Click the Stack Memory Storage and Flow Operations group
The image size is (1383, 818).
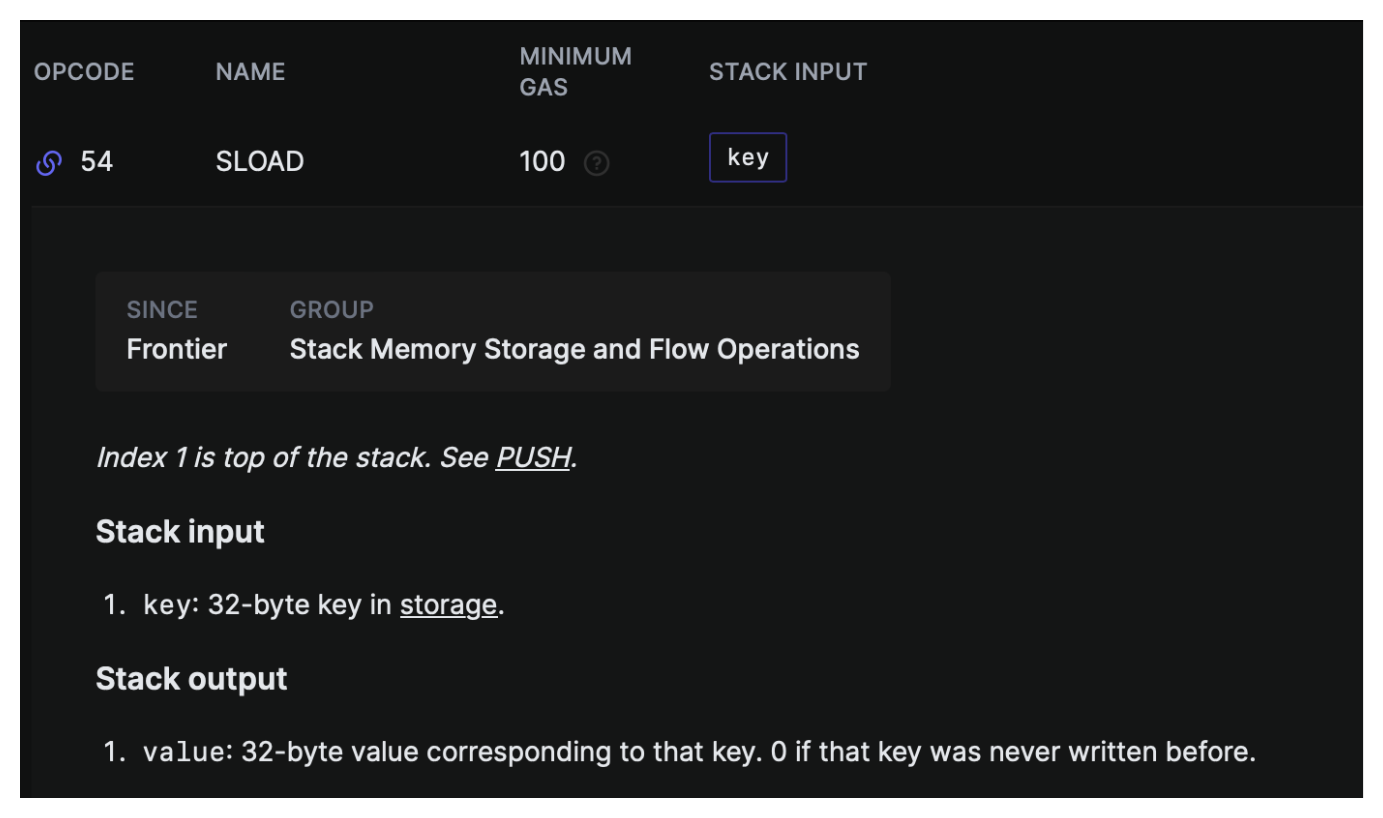pyautogui.click(x=574, y=349)
